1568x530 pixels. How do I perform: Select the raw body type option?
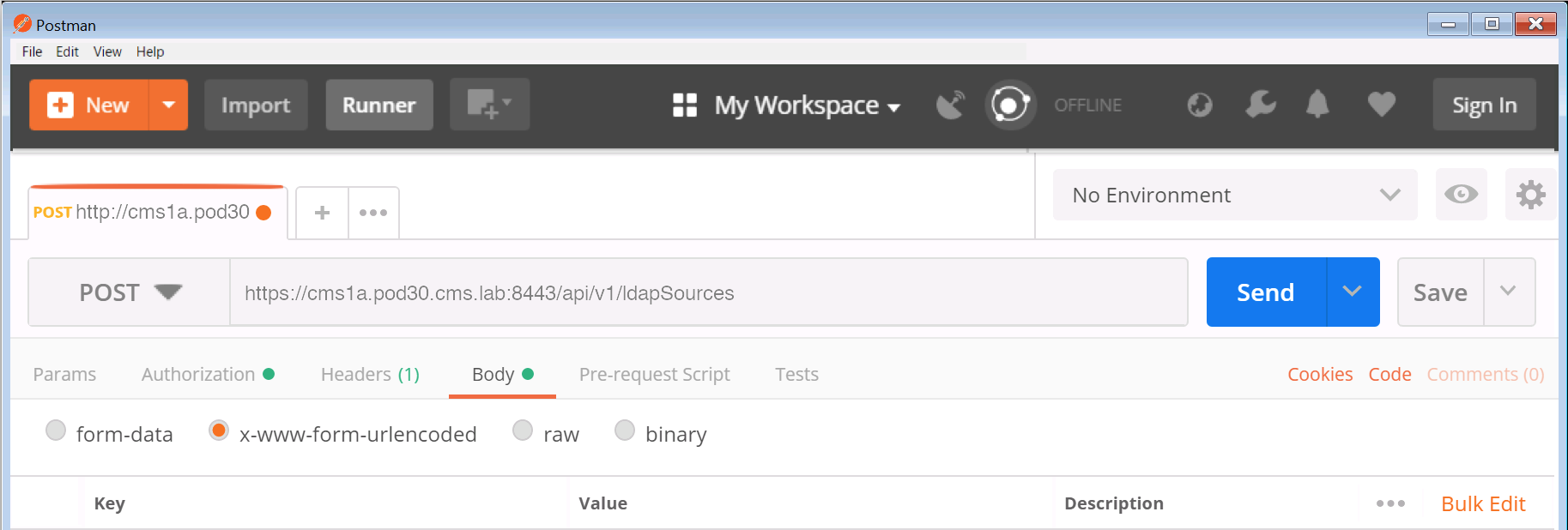[523, 431]
